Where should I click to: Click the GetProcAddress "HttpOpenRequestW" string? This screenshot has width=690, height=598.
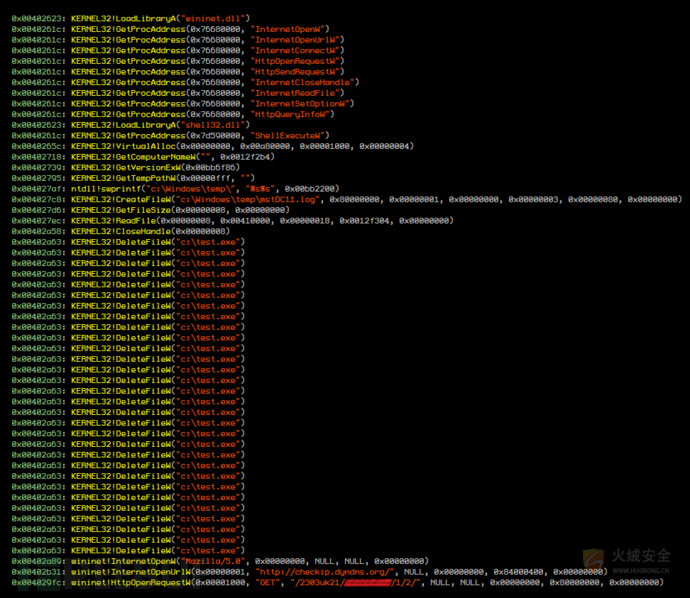(x=297, y=61)
